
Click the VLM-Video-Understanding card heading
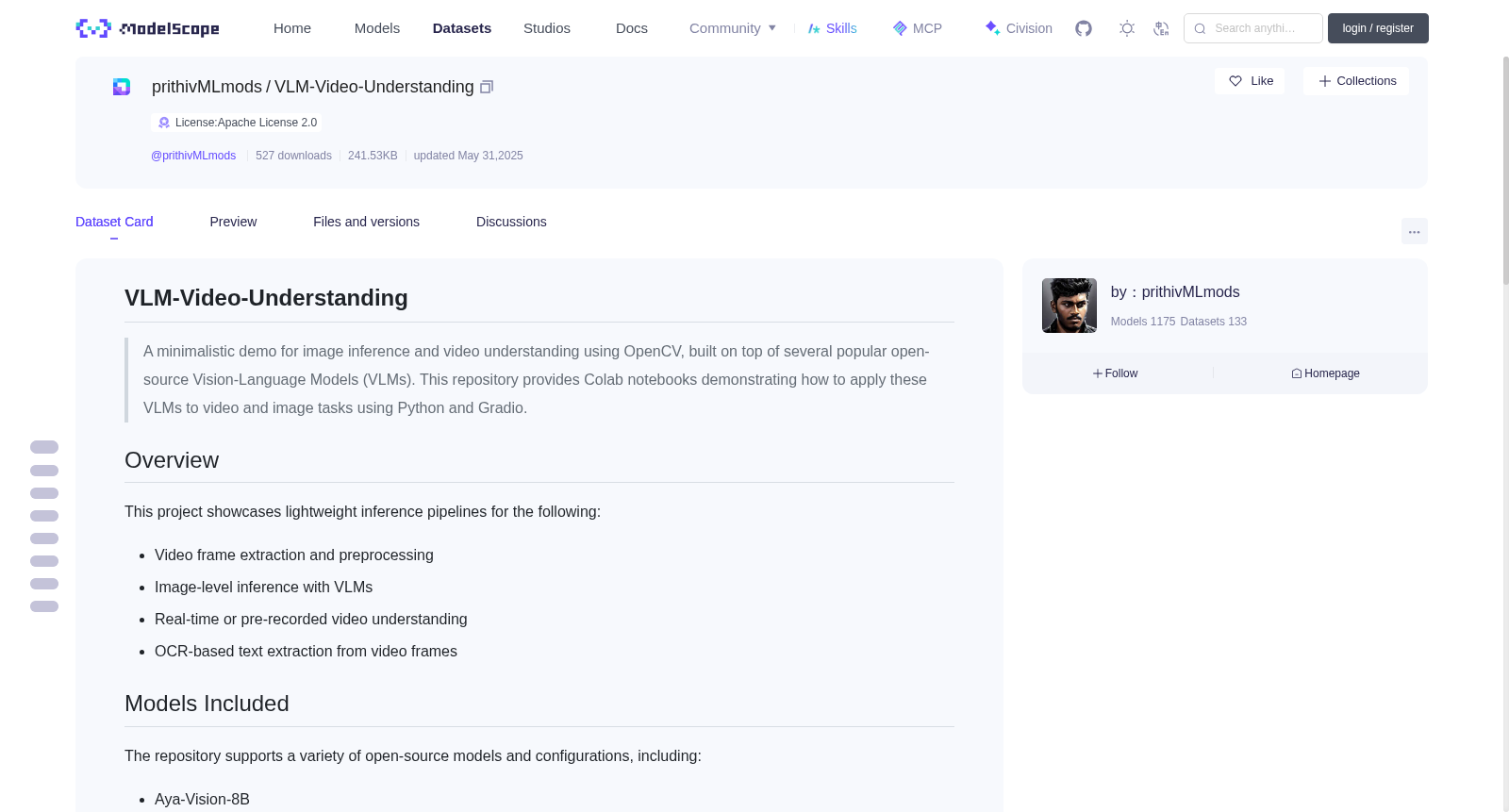pyautogui.click(x=266, y=298)
